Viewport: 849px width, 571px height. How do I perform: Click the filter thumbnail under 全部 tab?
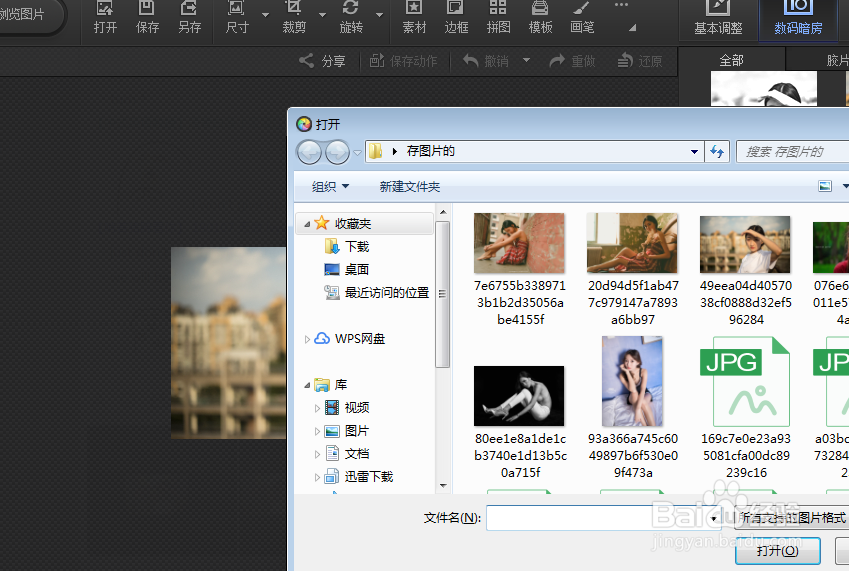tap(763, 89)
